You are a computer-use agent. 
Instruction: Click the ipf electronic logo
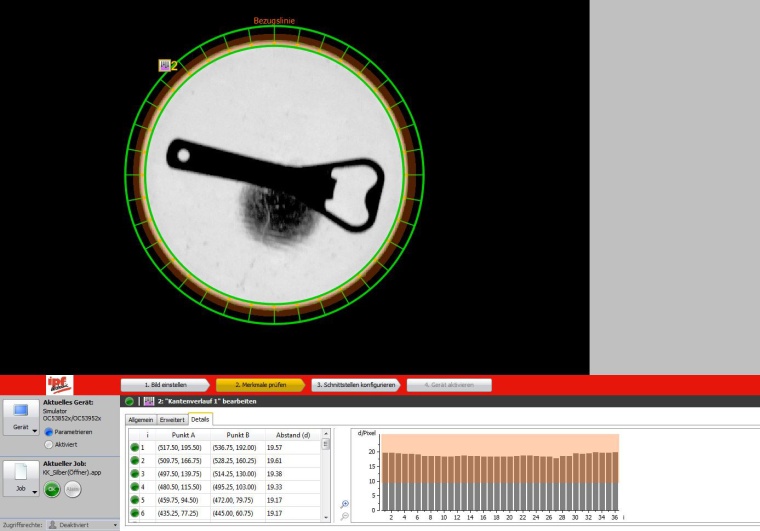coord(60,384)
